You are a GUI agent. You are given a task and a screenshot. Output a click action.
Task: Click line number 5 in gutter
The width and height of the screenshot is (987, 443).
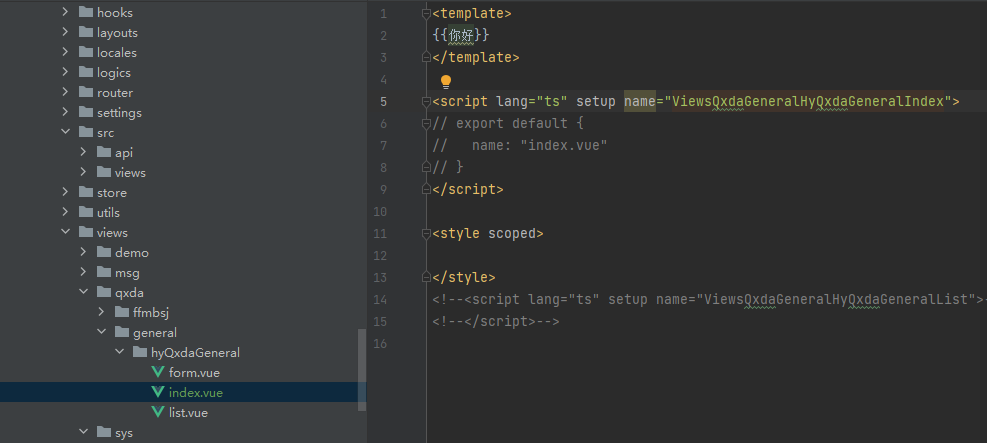(x=384, y=101)
